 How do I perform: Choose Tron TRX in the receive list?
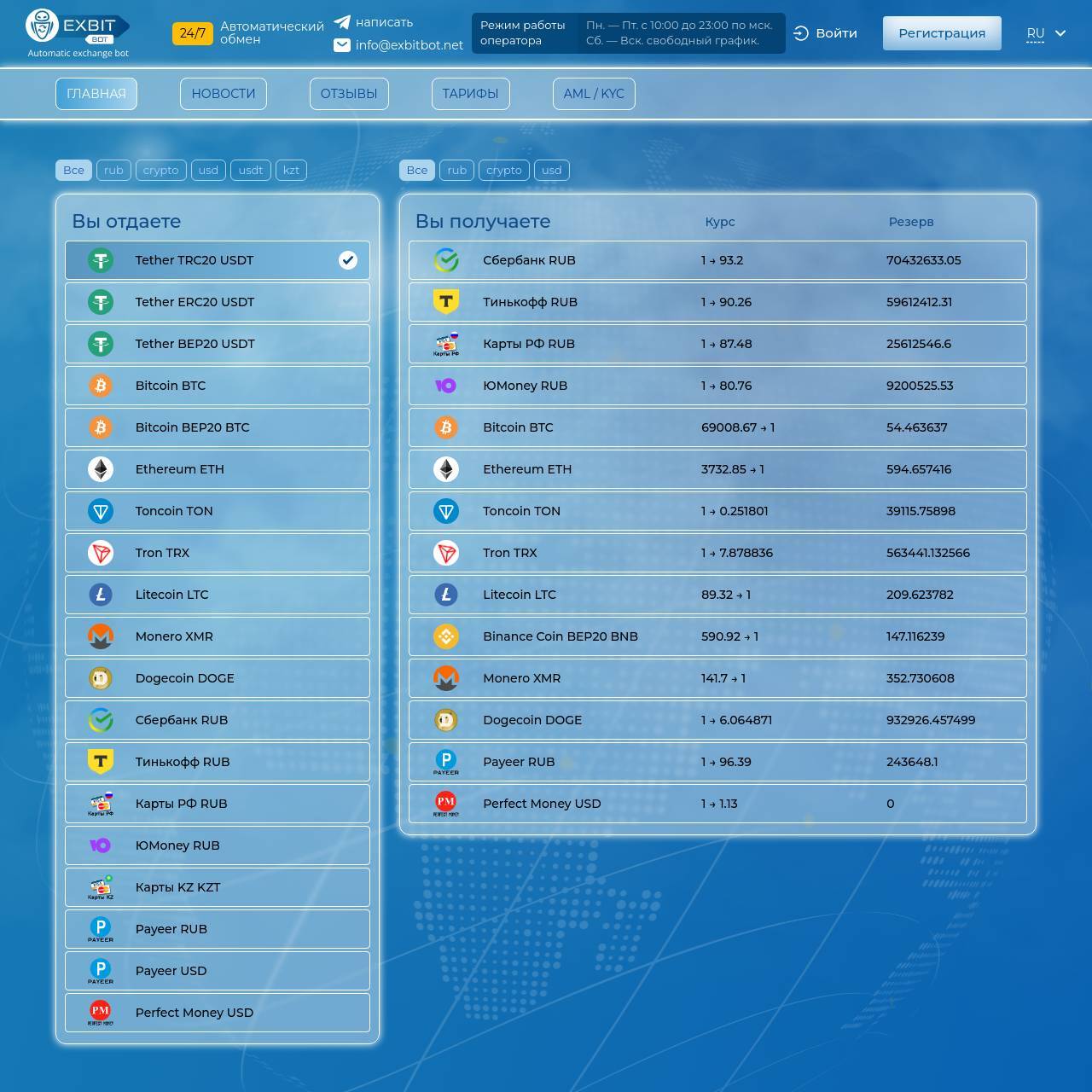717,553
